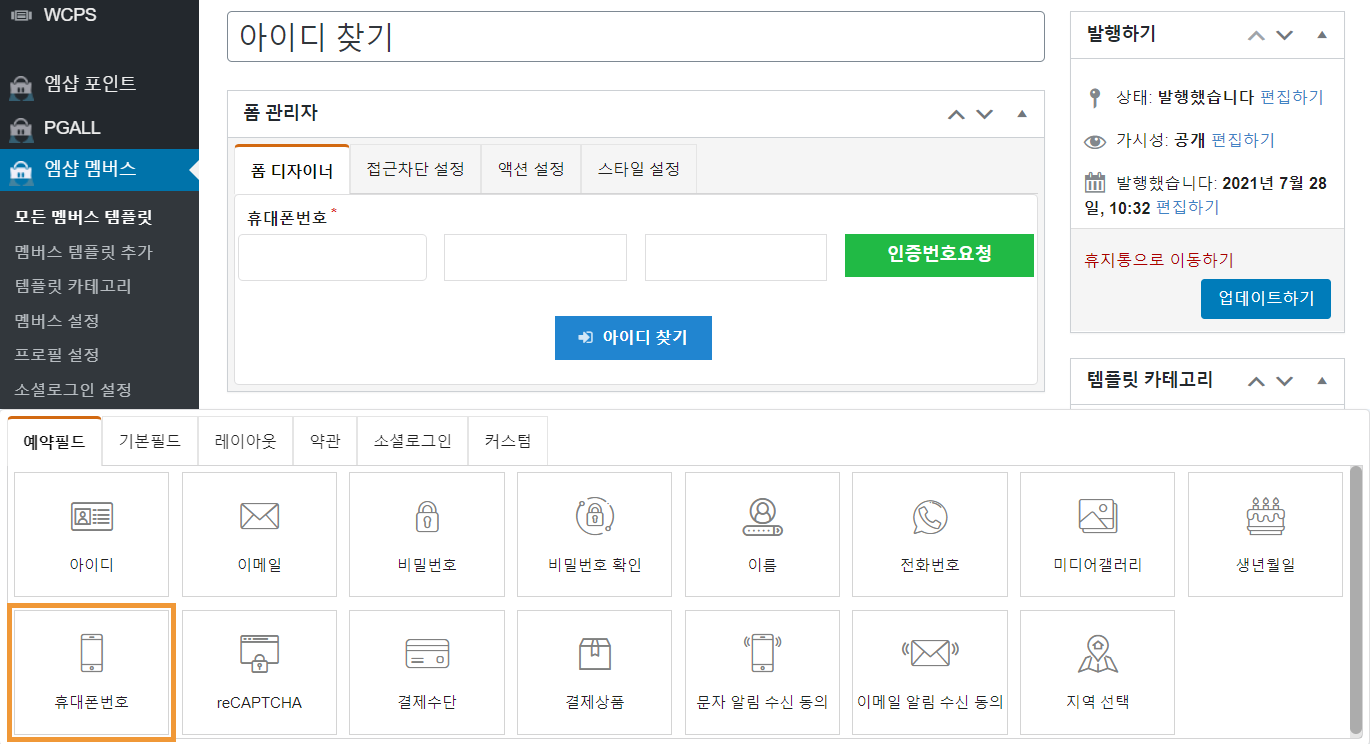Click the 가시성 eye icon
This screenshot has width=1370, height=744.
pyautogui.click(x=1096, y=141)
